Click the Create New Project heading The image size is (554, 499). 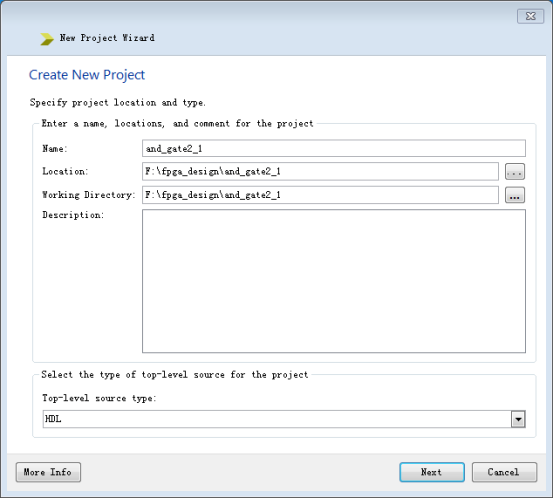(87, 75)
